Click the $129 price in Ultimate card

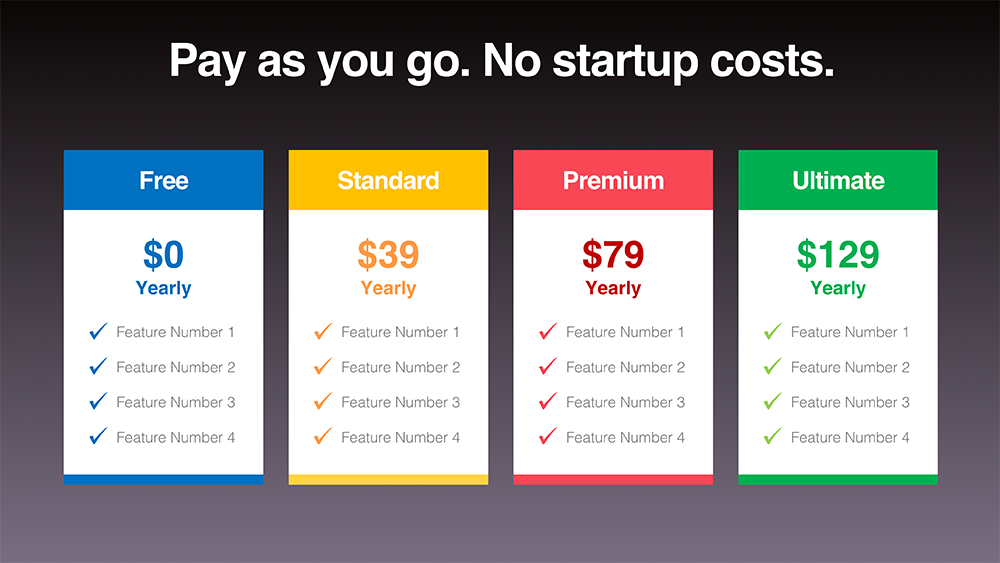tap(838, 254)
